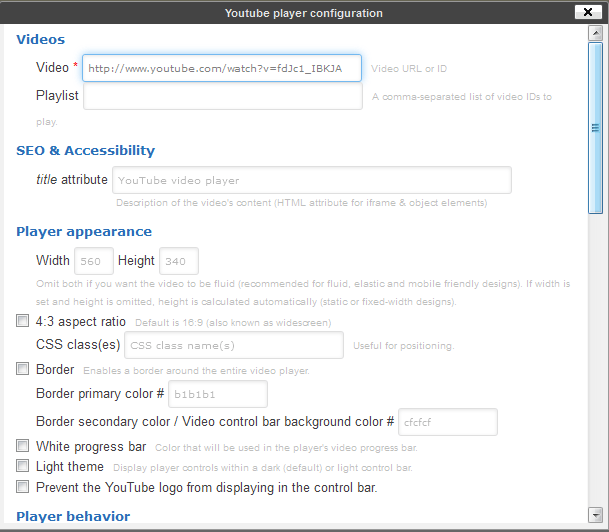This screenshot has width=609, height=532.
Task: Click the 'Video URL or ID' hint text
Action: tap(409, 69)
